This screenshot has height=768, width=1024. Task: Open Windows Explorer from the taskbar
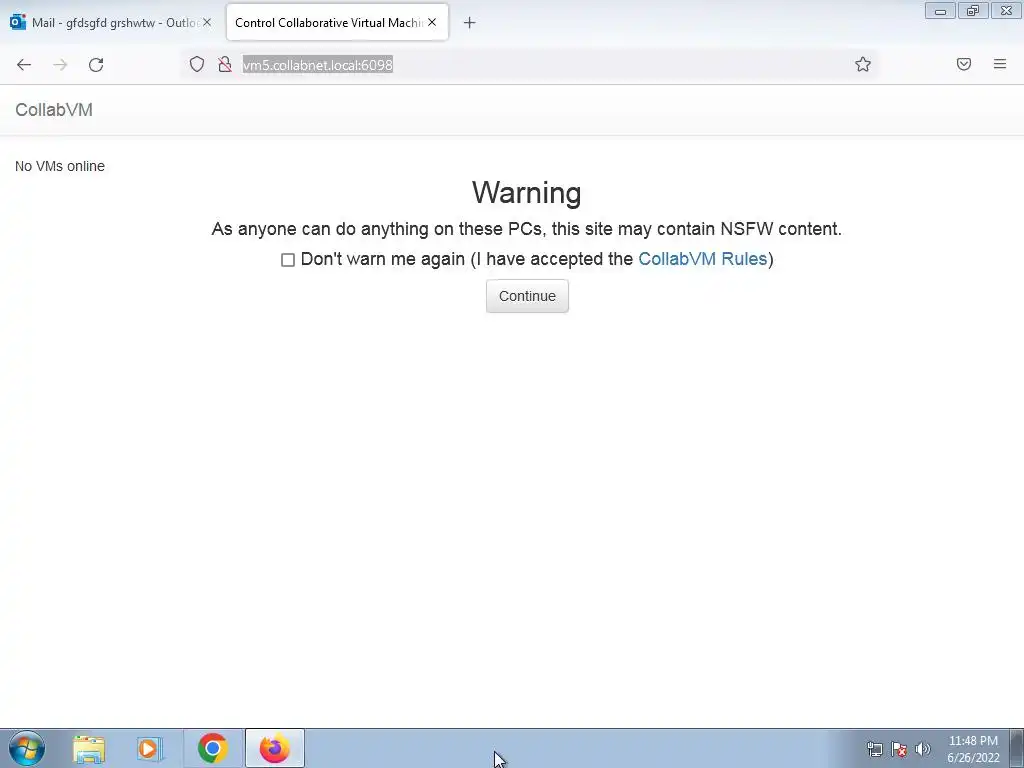[x=89, y=748]
